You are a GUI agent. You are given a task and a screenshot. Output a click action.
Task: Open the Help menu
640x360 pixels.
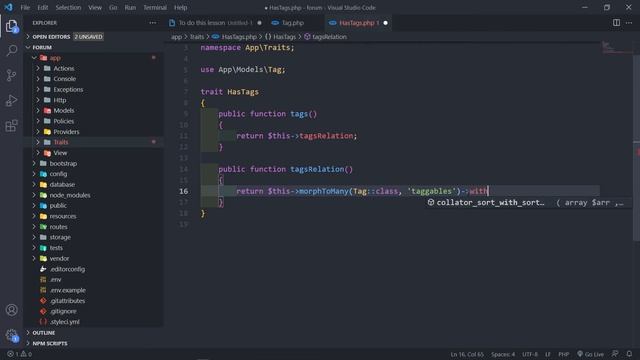tap(180, 7)
